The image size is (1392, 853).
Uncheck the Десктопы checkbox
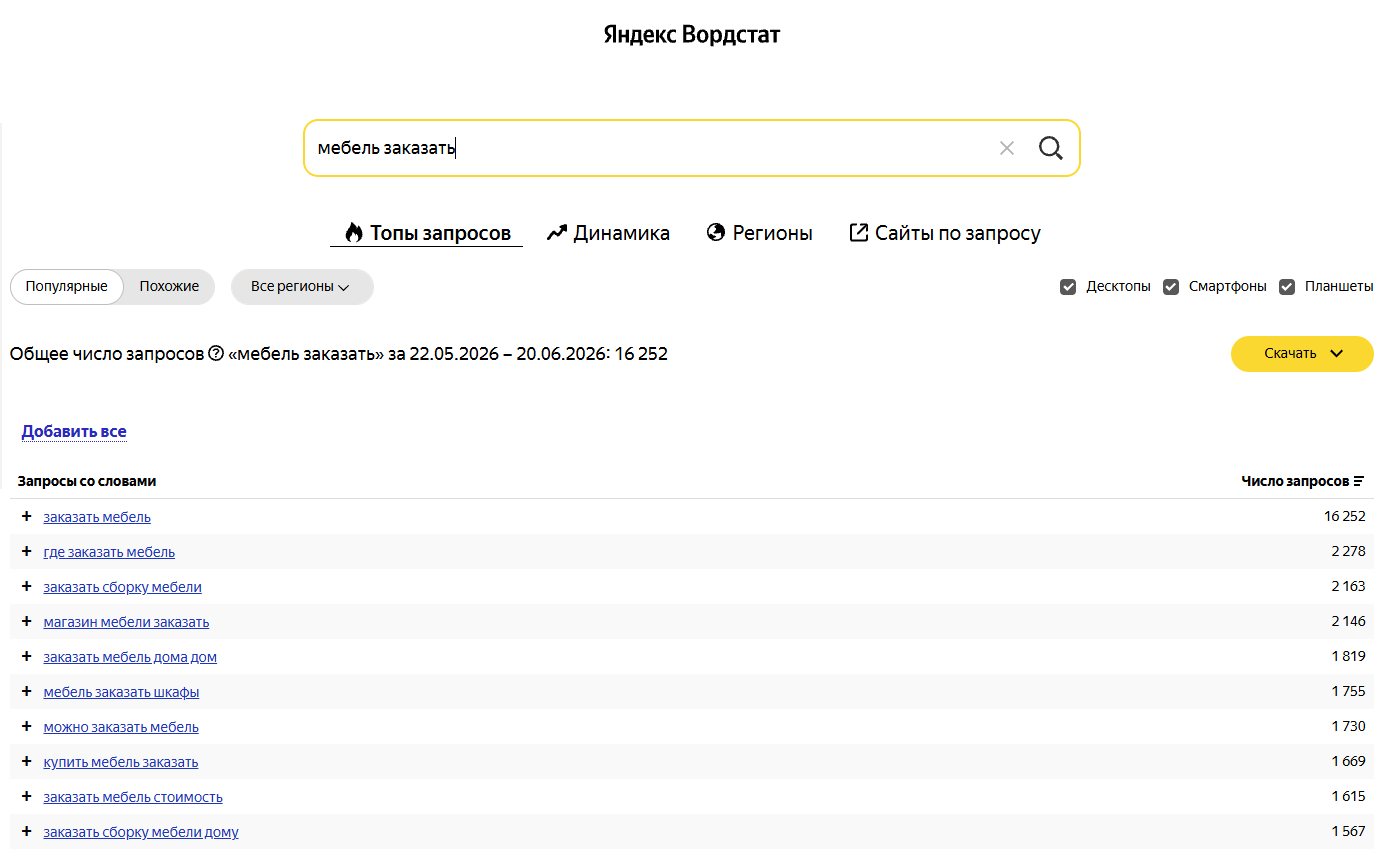(x=1068, y=287)
